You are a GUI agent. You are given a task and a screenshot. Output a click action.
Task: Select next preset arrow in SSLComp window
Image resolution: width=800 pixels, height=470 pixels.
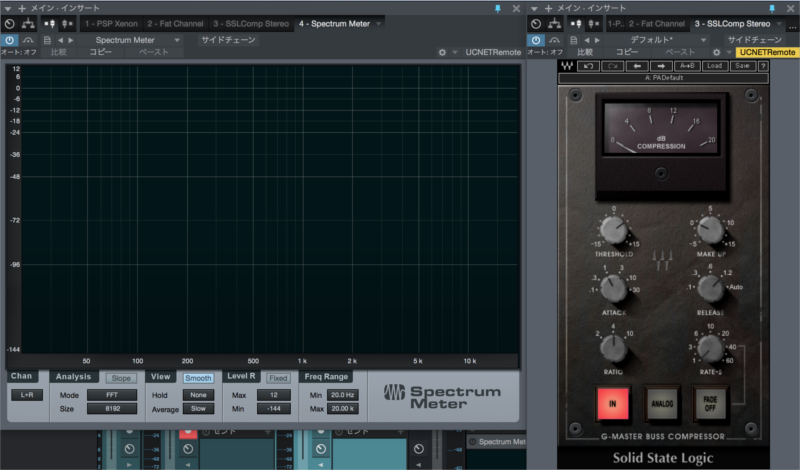click(x=597, y=40)
